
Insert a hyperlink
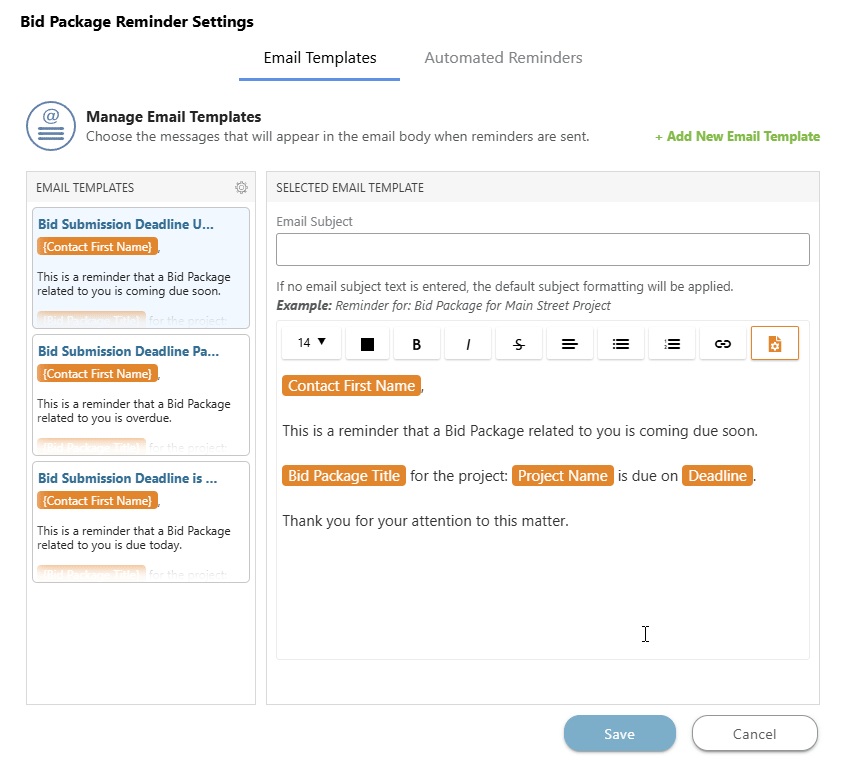pos(723,344)
